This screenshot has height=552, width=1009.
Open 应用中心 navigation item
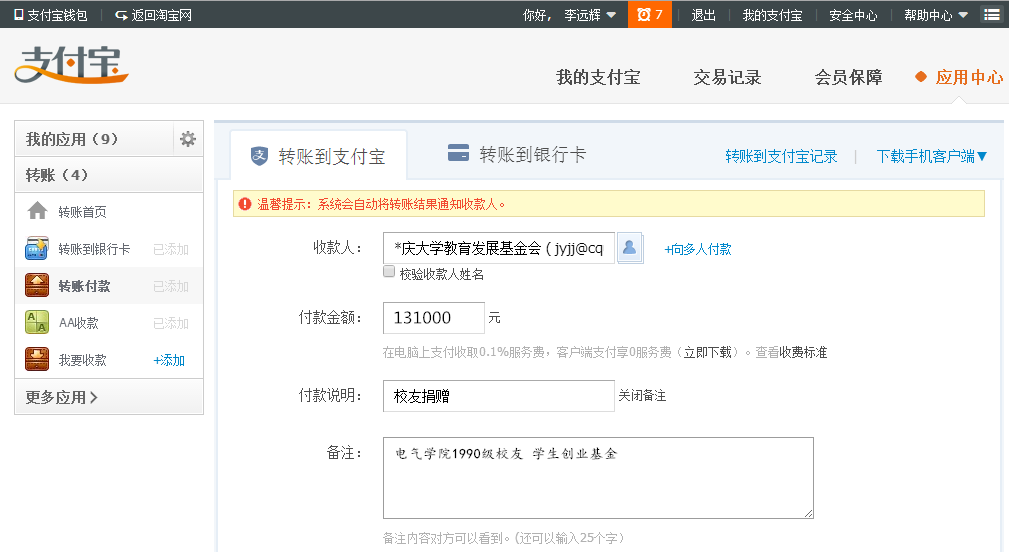coord(969,77)
